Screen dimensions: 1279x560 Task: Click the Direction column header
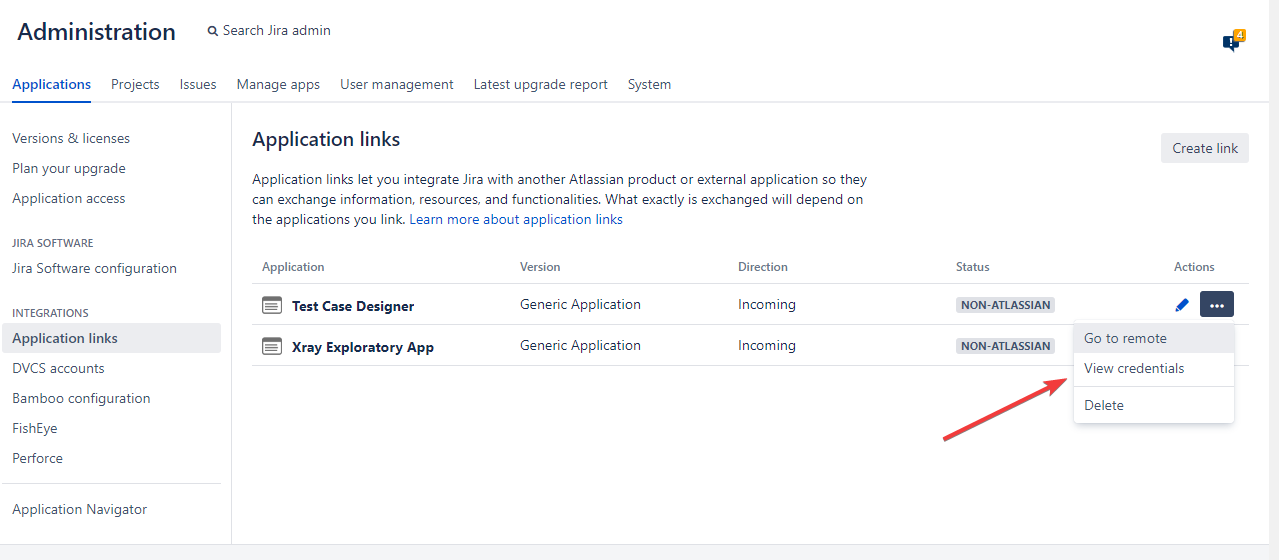(763, 267)
